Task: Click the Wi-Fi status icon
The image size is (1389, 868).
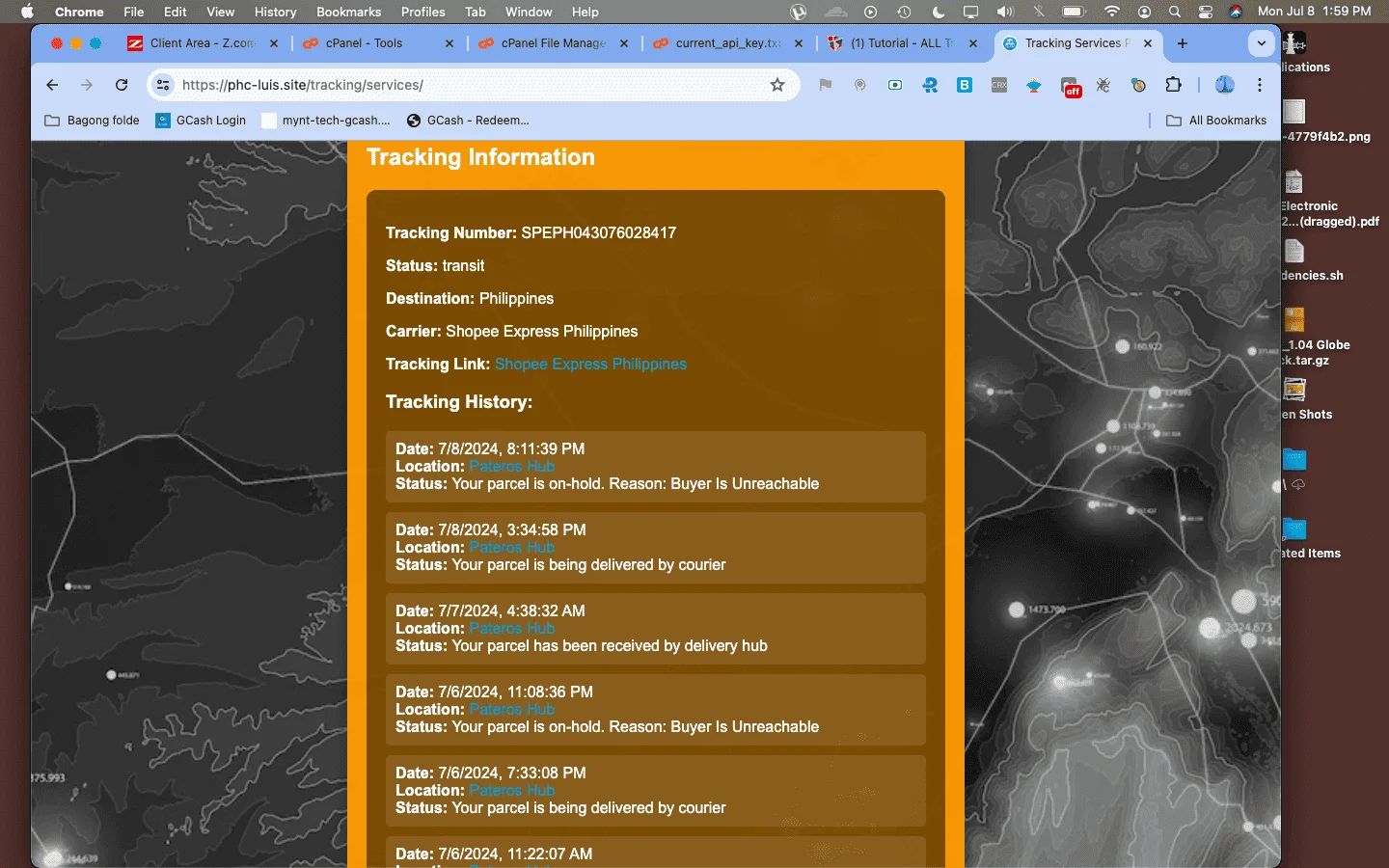Action: [x=1112, y=12]
